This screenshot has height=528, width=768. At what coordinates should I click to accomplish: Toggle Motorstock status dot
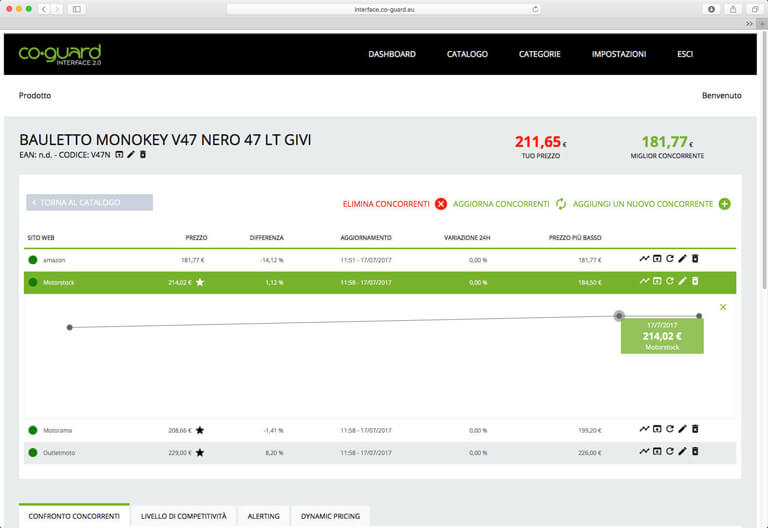pos(33,282)
